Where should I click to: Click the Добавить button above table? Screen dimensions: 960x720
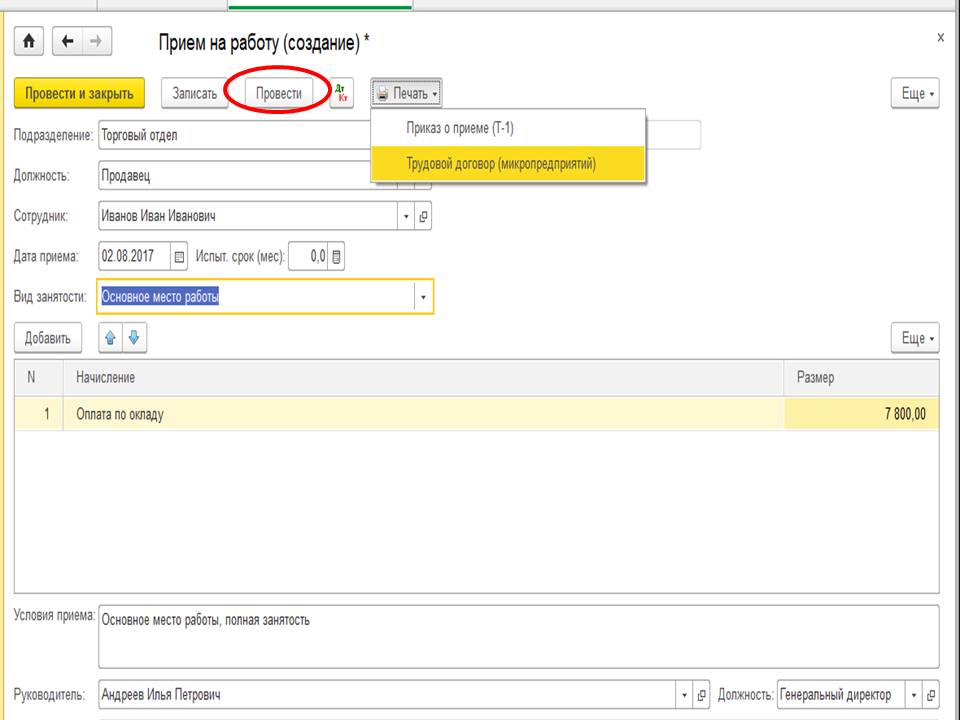(47, 339)
